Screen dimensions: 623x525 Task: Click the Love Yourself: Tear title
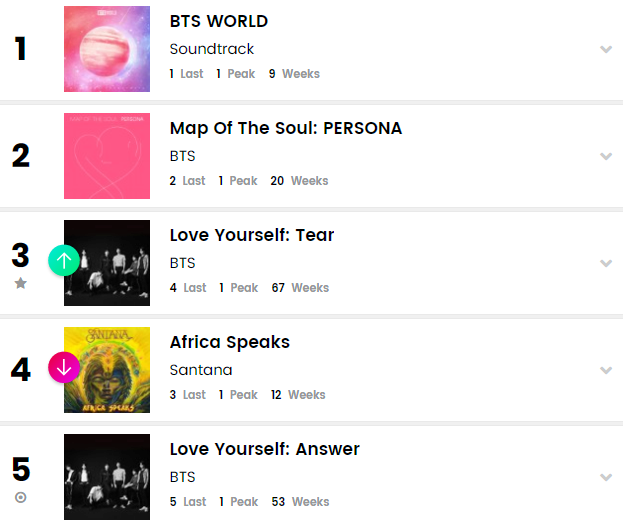[x=252, y=235]
